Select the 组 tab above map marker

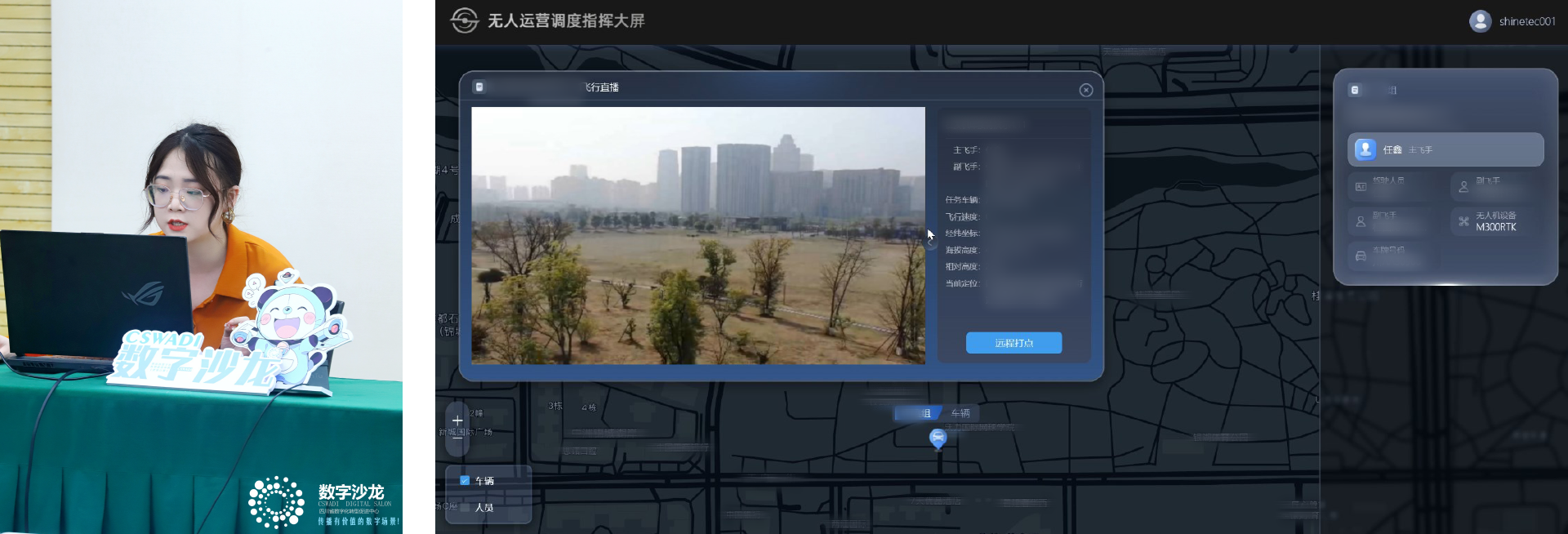point(920,413)
